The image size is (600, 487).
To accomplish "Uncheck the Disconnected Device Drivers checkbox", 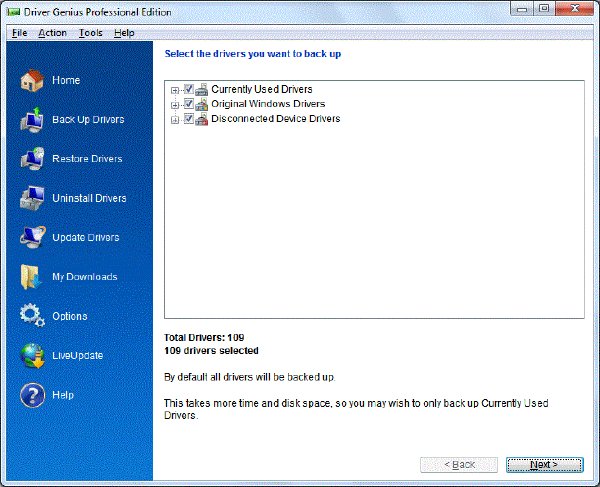I will click(189, 119).
